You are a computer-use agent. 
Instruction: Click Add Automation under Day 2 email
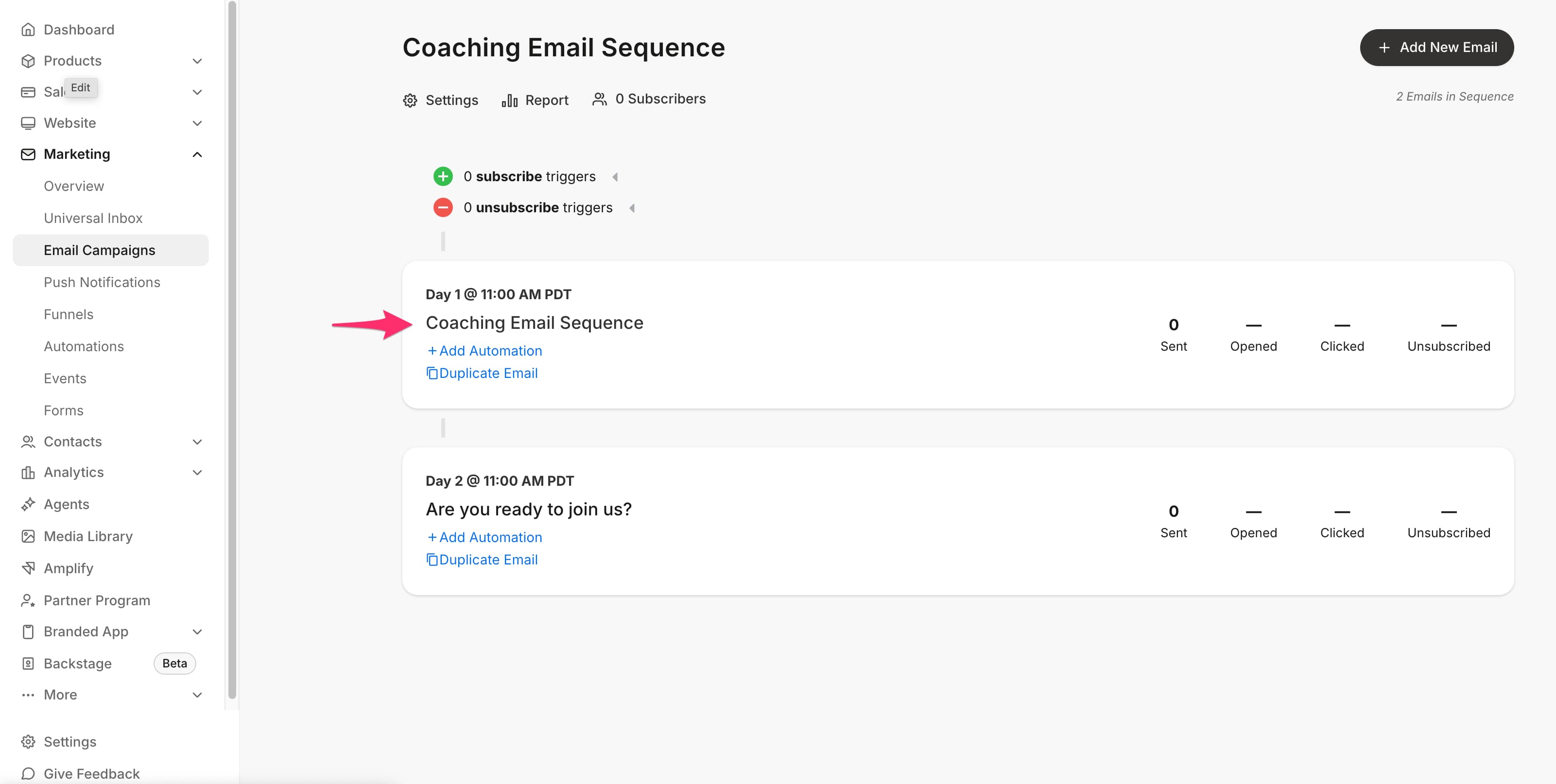(x=484, y=538)
